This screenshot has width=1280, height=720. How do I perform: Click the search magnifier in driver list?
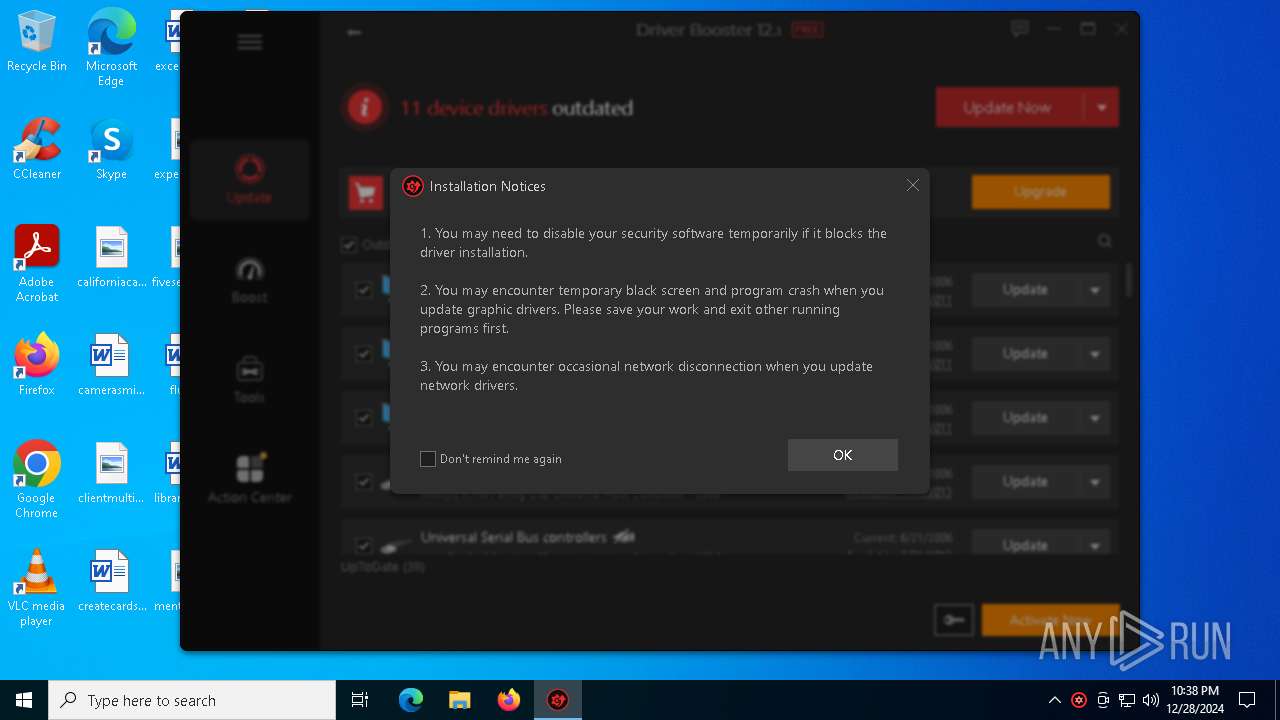(1104, 241)
